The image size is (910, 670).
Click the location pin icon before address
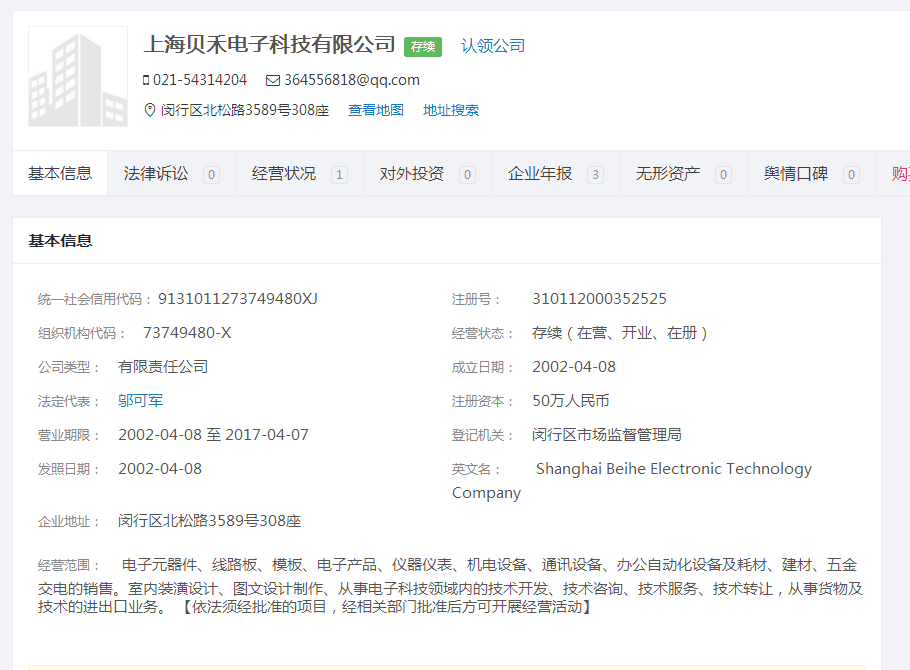(x=150, y=110)
